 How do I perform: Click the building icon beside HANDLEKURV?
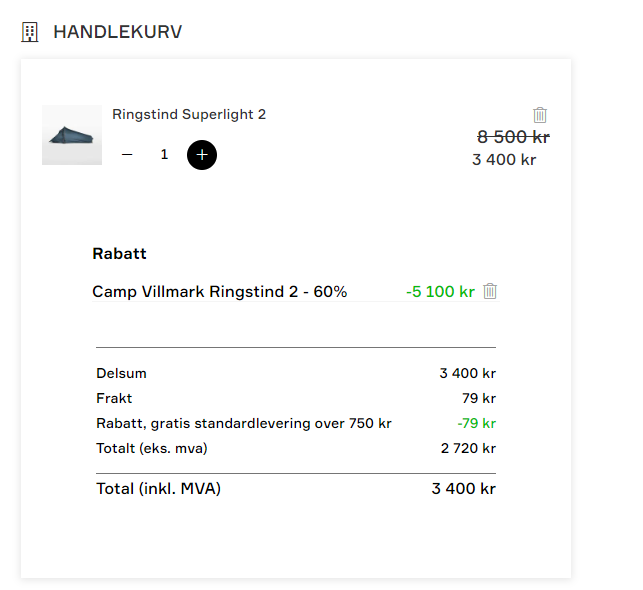click(30, 32)
